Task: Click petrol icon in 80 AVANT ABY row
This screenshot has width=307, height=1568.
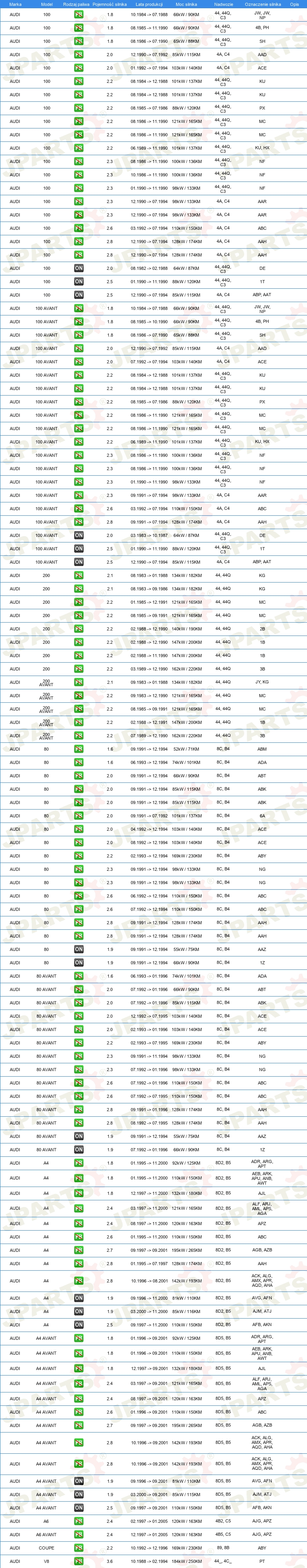Action: click(79, 1042)
